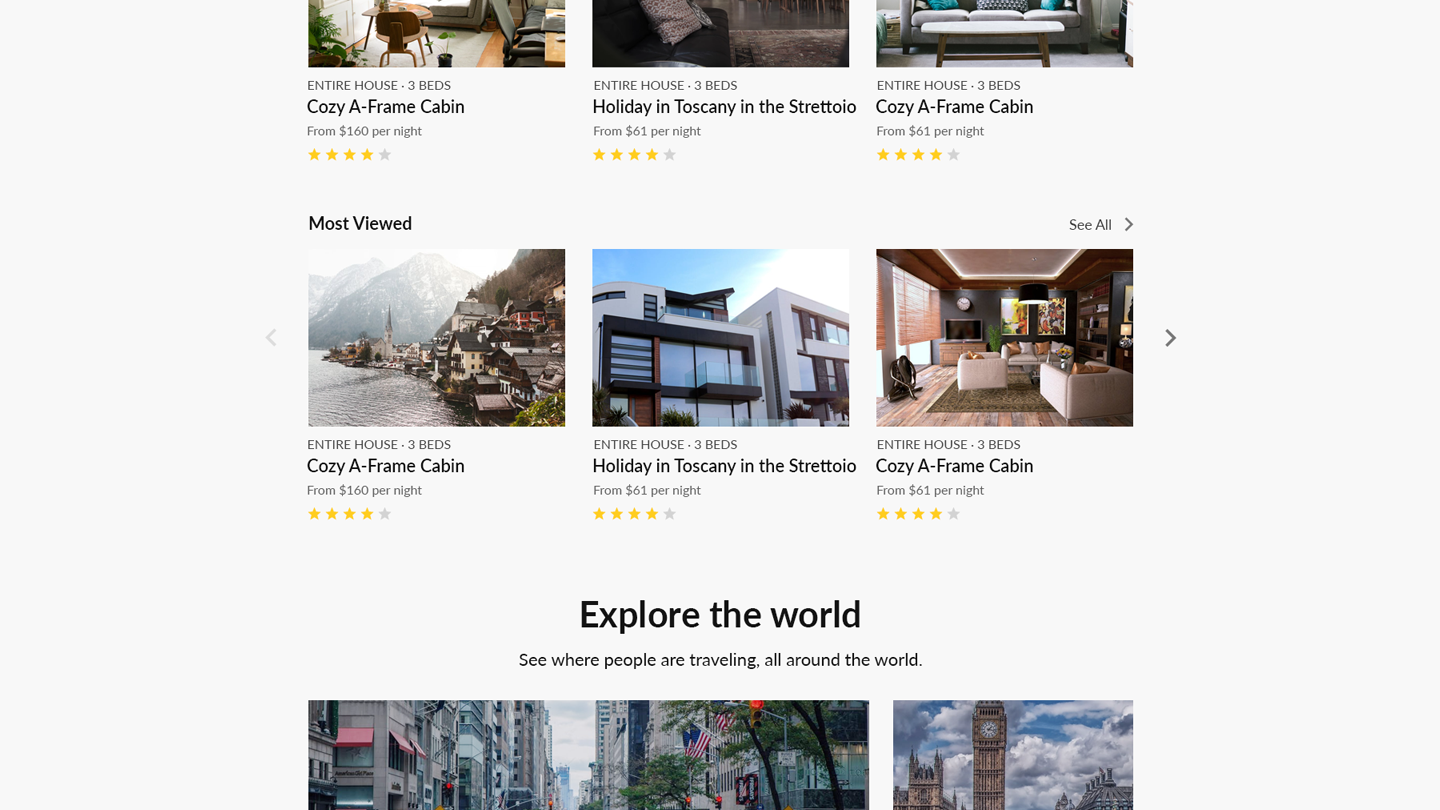Click the next arrow of Most Viewed carousel
Image resolution: width=1440 pixels, height=810 pixels.
(1170, 338)
